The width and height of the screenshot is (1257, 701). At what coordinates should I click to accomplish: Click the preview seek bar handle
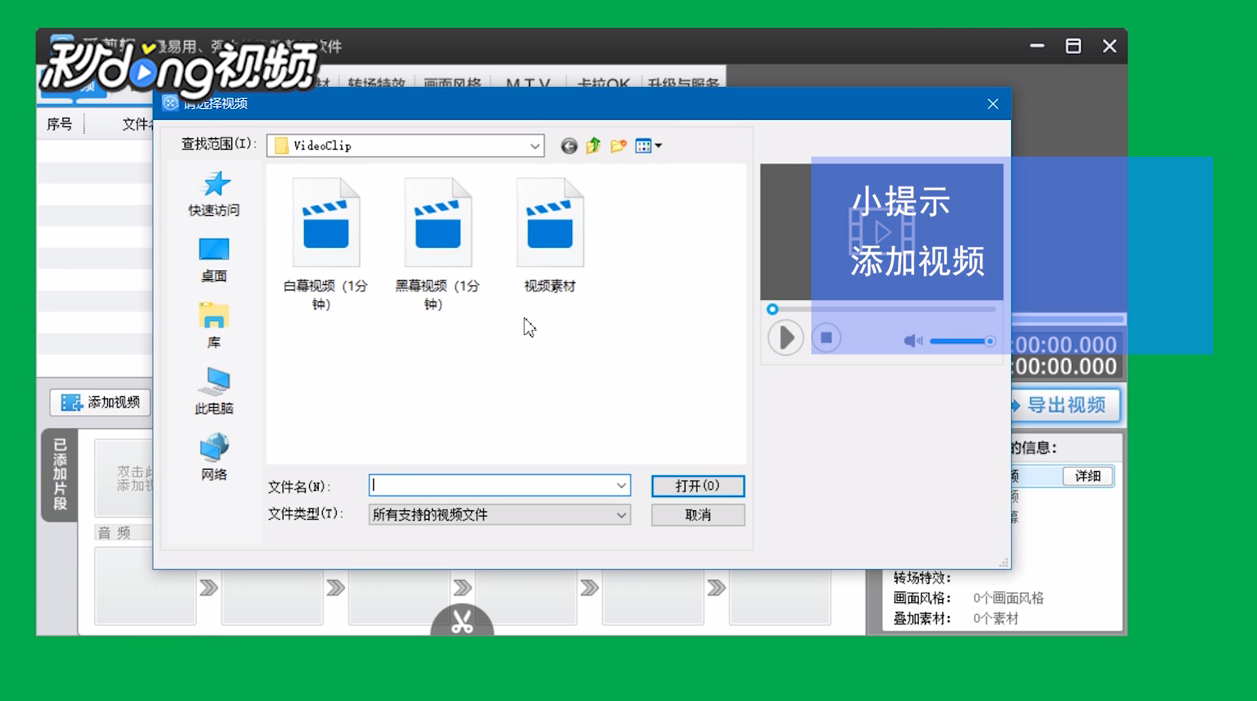pyautogui.click(x=772, y=310)
